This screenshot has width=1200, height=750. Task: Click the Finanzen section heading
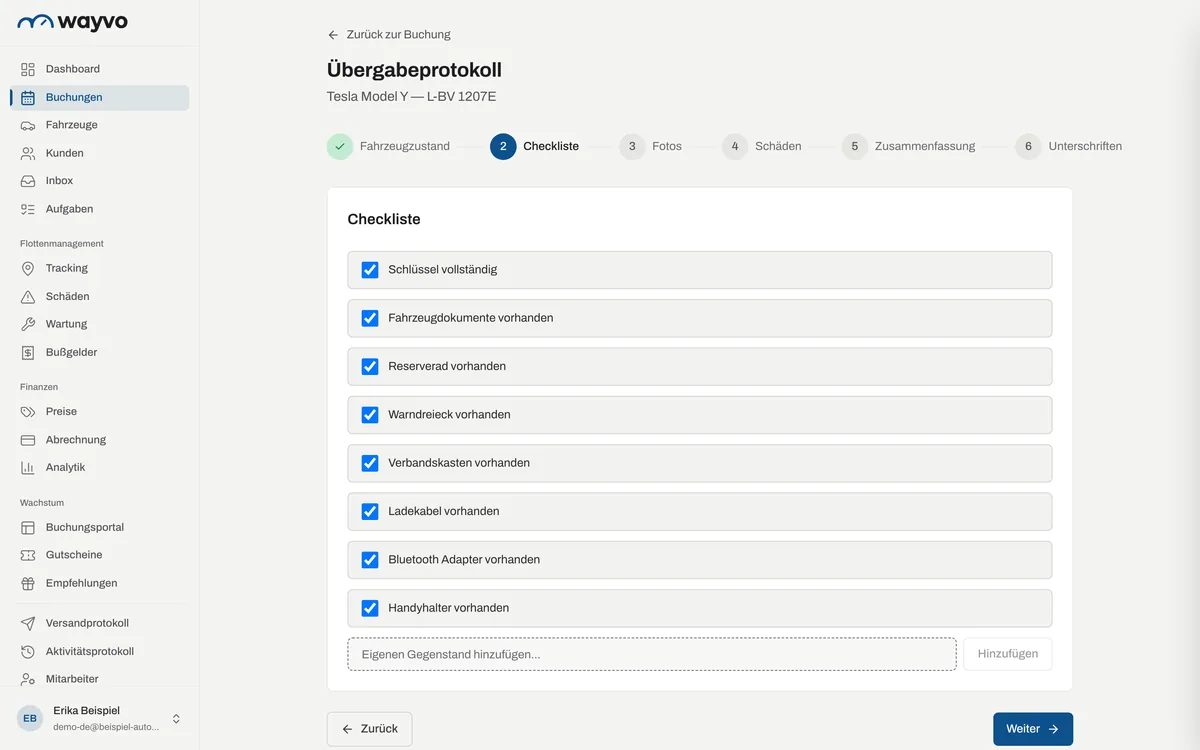(39, 387)
